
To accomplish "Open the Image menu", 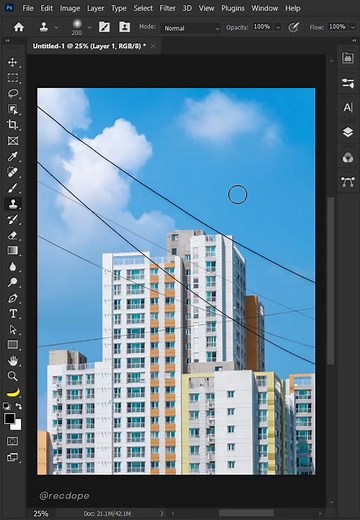I will [70, 8].
